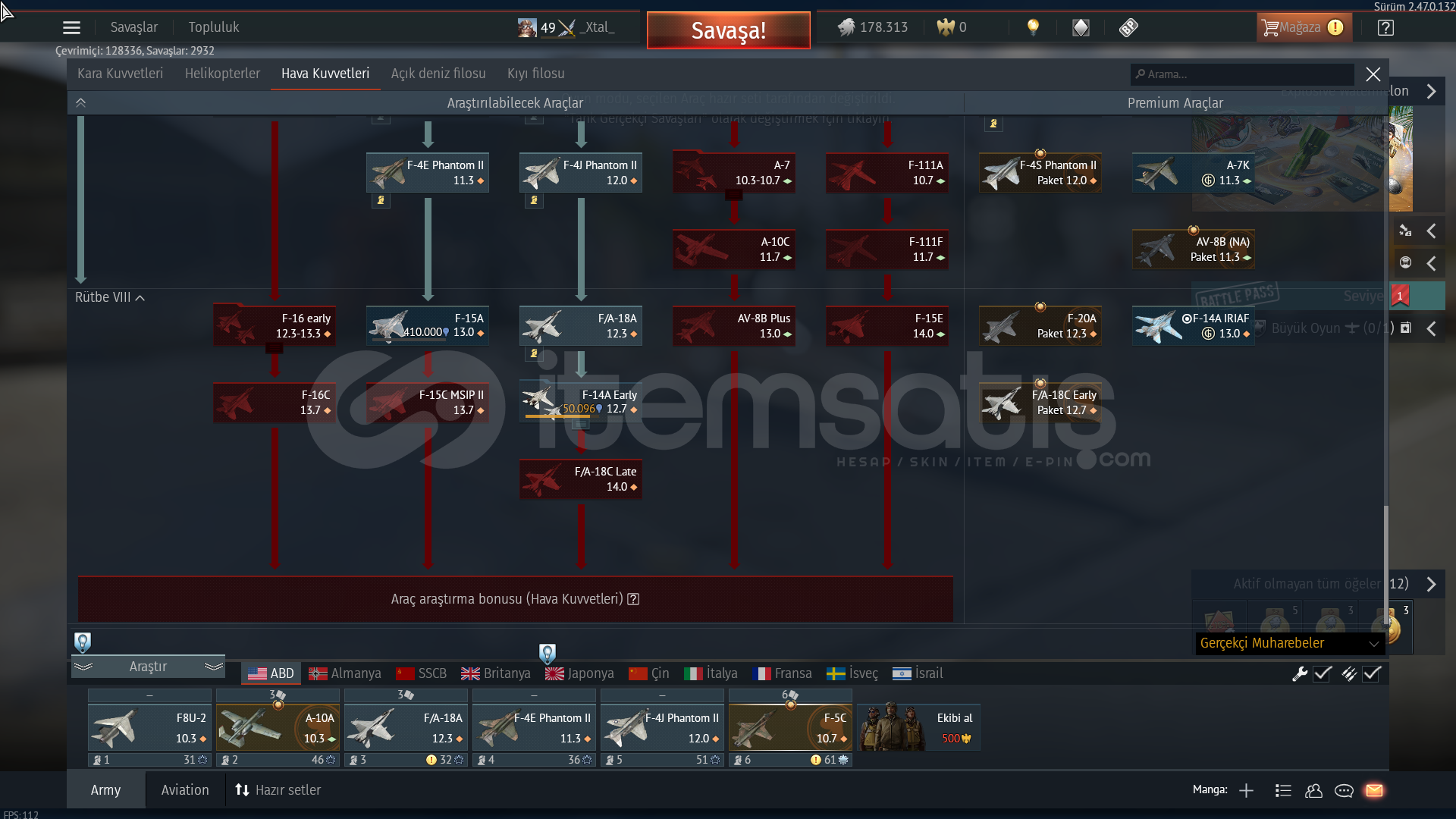Expand the top right panel arrow near 'lon'

click(1431, 91)
